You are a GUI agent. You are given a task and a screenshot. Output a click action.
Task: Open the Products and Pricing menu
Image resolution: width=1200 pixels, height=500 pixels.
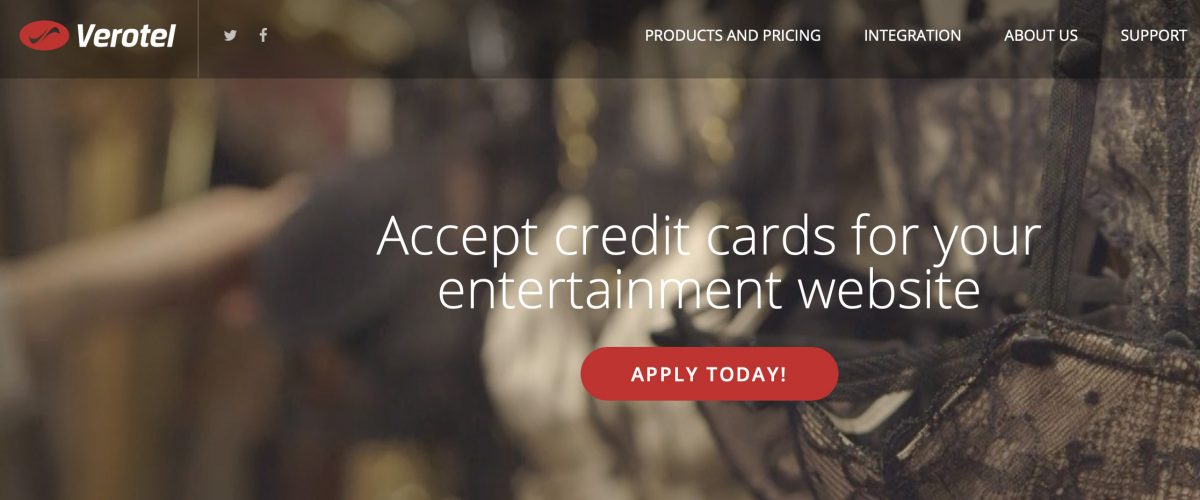click(733, 35)
